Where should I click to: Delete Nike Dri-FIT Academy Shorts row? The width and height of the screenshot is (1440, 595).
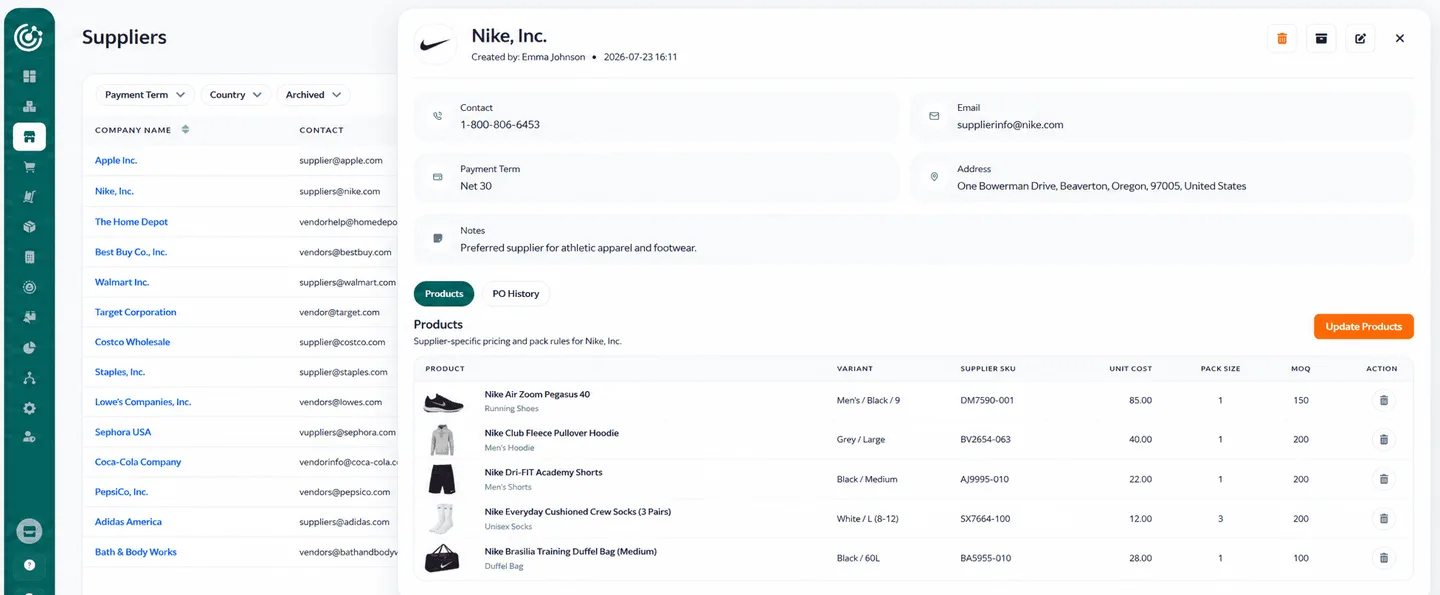point(1383,479)
